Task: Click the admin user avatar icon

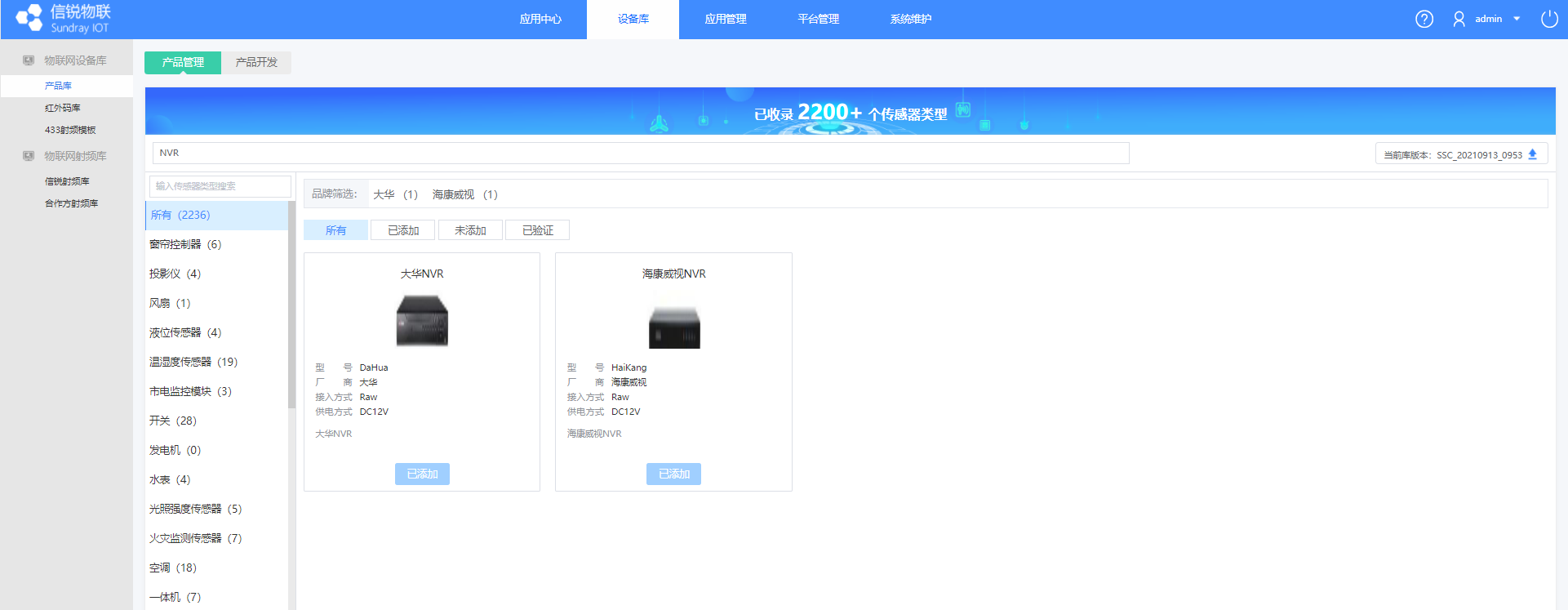Action: [x=1459, y=19]
